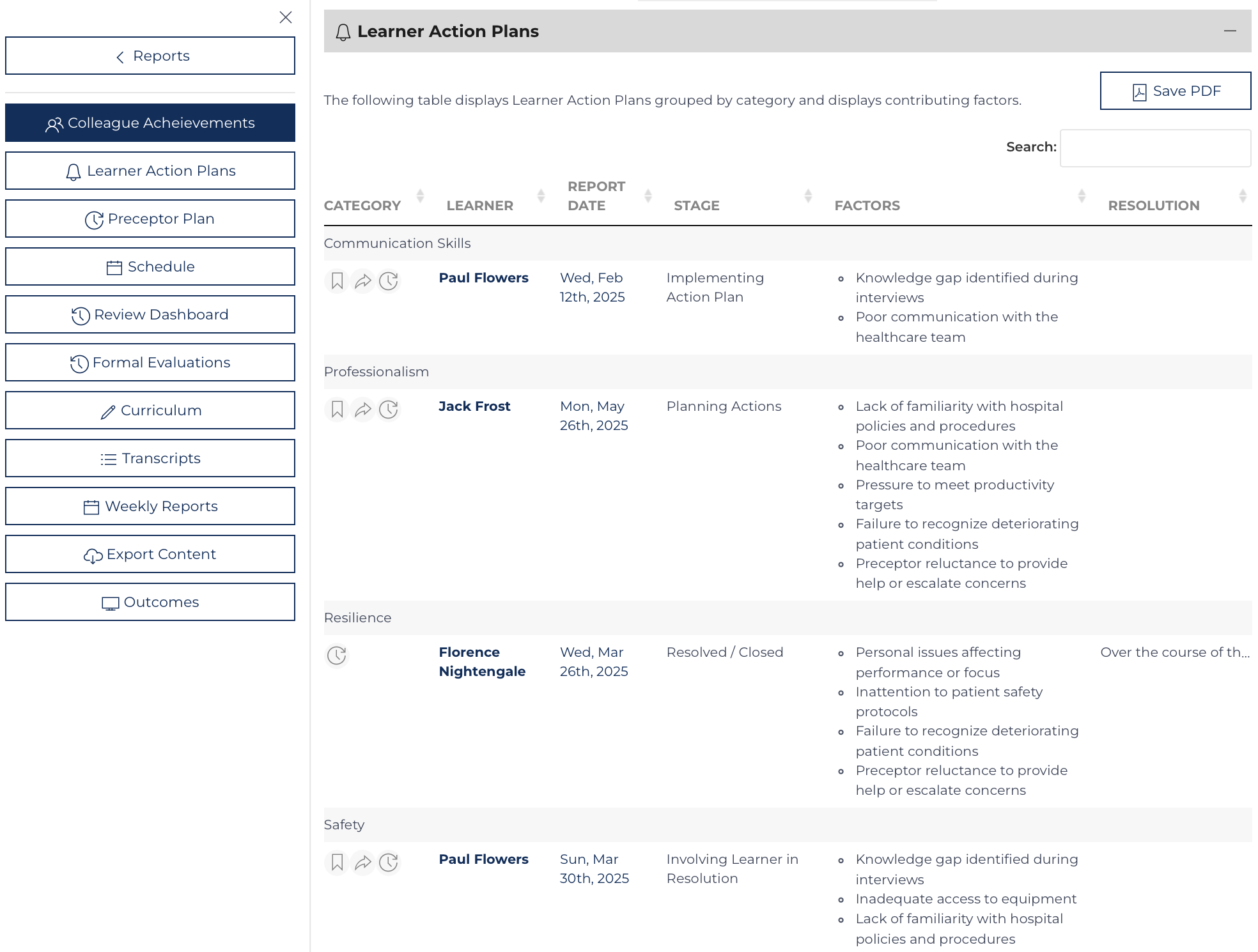This screenshot has height=952, width=1258.
Task: Open Colleague Acheievements section
Action: click(150, 123)
